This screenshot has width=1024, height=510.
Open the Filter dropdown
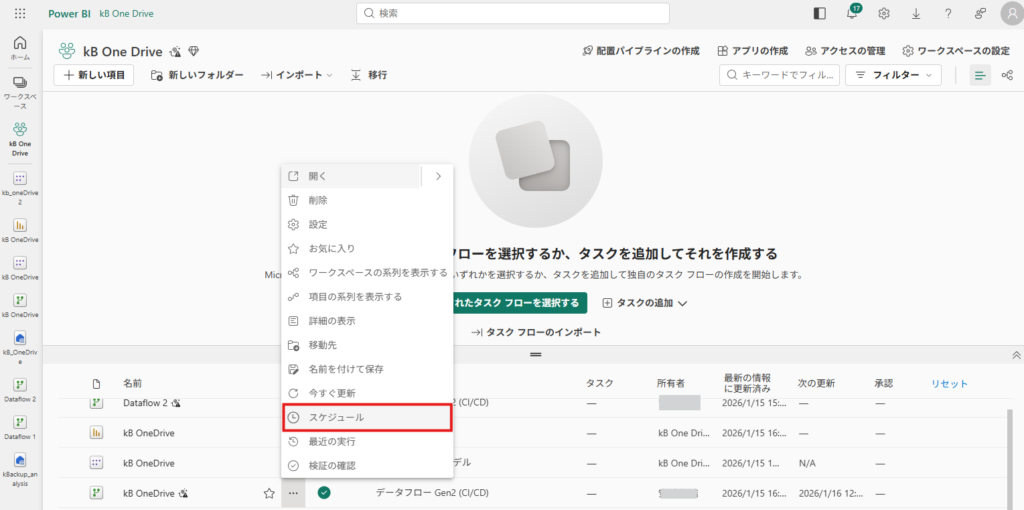pos(893,75)
